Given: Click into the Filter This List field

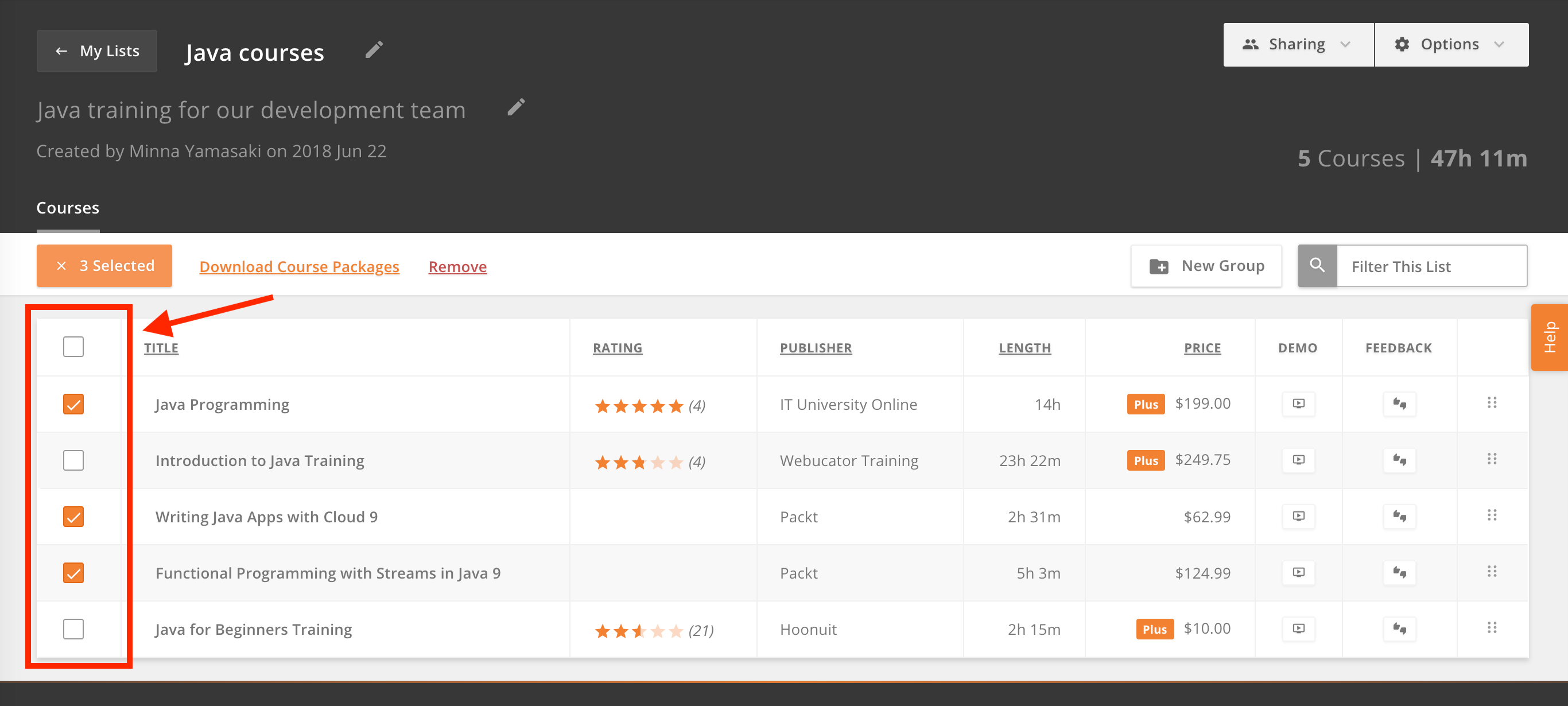Looking at the screenshot, I should pyautogui.click(x=1430, y=266).
